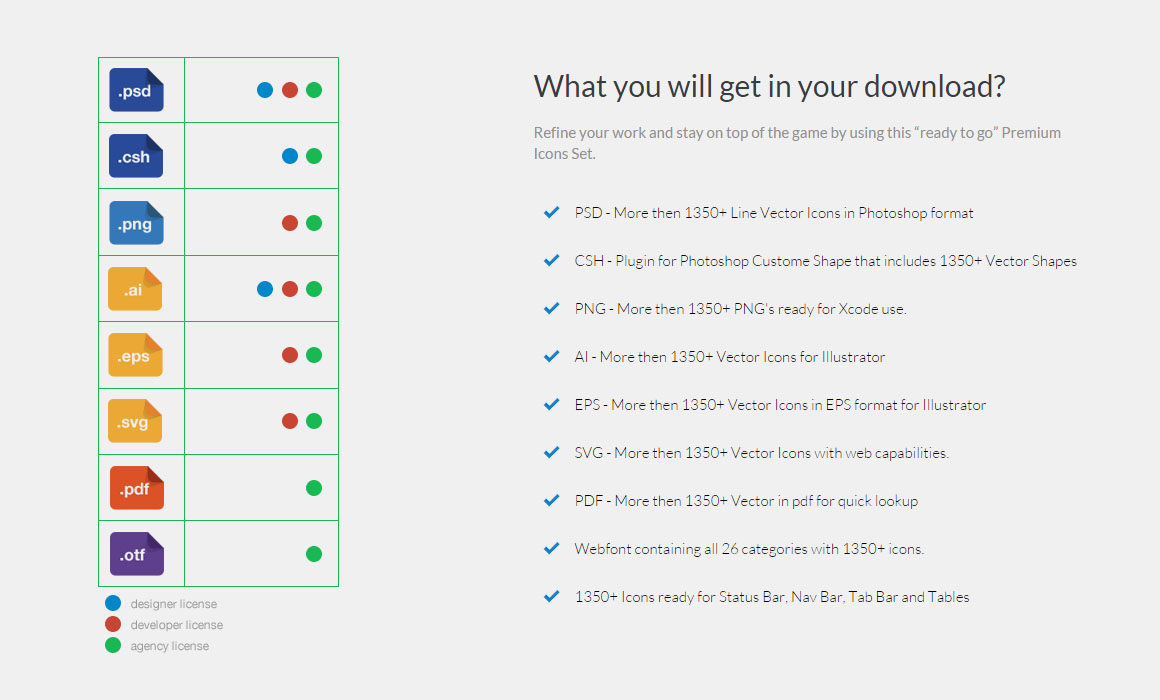Click the red dot in the .ai row
Viewport: 1160px width, 700px height.
tap(290, 289)
